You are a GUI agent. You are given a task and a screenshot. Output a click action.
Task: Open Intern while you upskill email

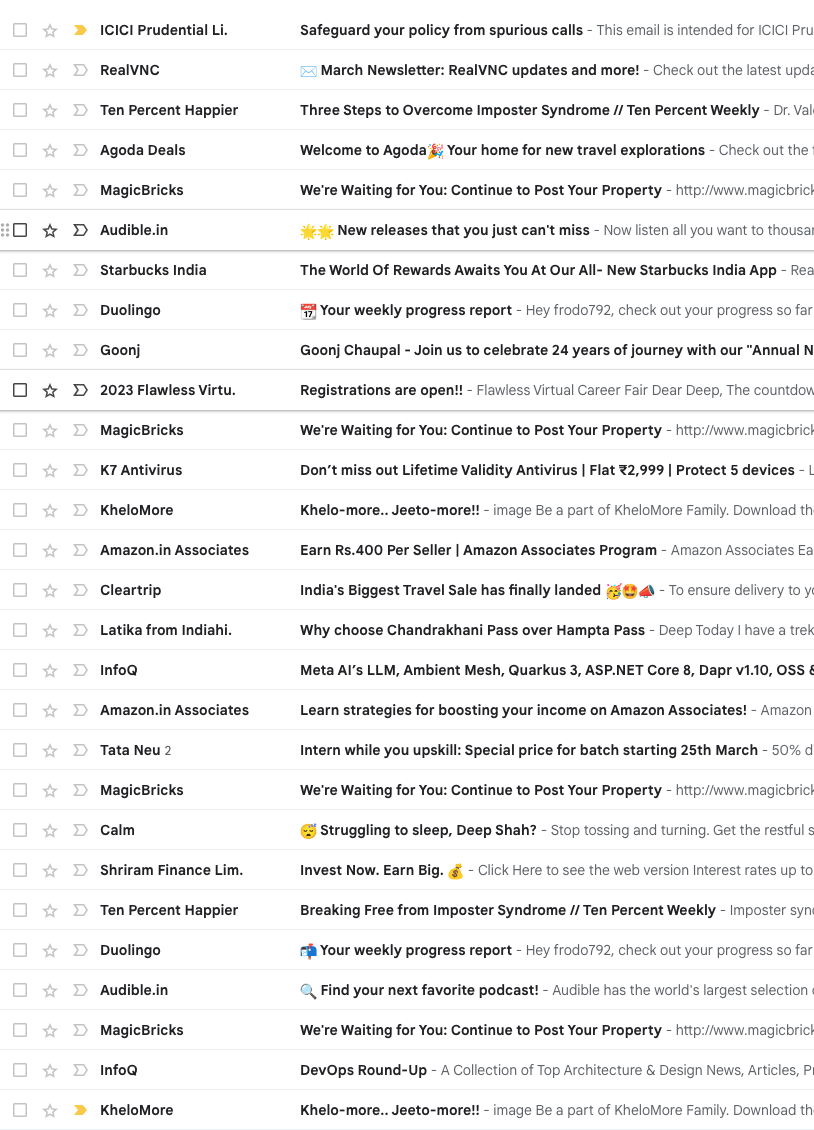coord(529,750)
